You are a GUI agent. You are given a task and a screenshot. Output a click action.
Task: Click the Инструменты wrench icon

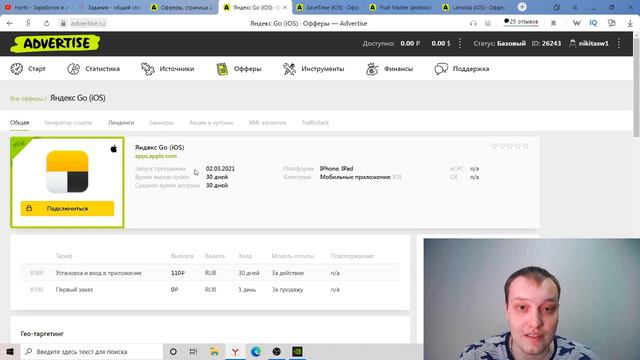289,69
